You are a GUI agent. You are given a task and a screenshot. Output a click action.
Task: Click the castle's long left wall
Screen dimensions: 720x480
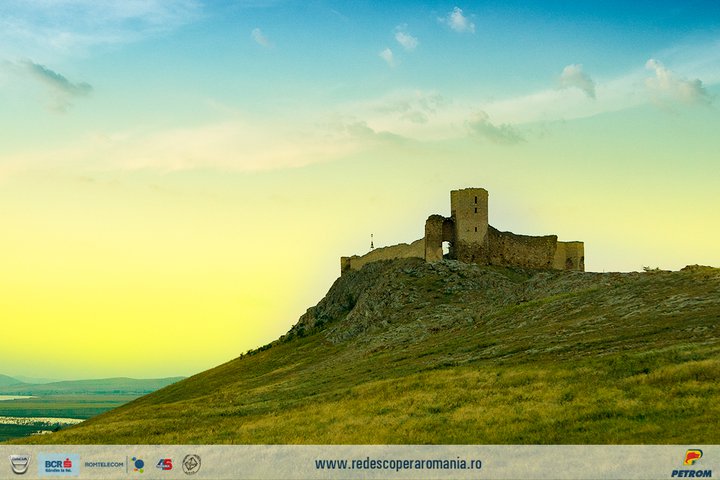click(x=385, y=254)
